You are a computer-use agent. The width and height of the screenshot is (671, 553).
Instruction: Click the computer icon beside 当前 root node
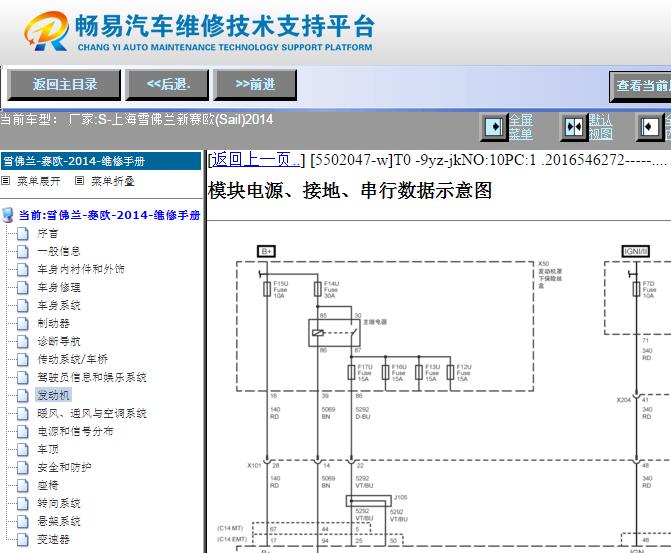8,215
